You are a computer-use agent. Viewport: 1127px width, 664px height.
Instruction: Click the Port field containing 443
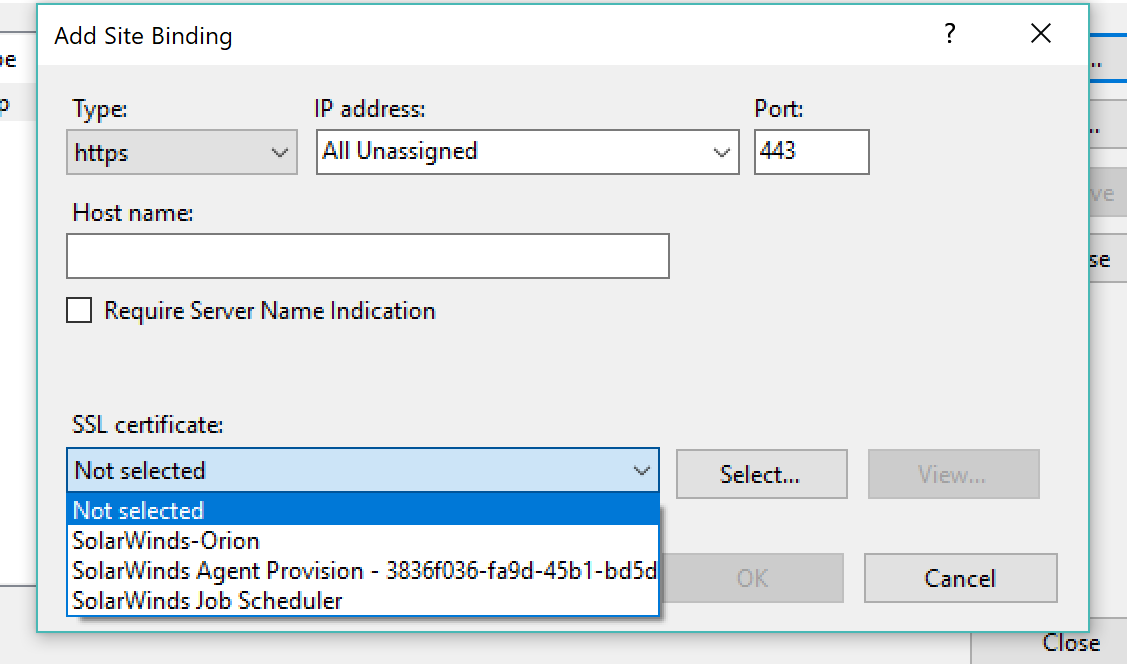[811, 152]
